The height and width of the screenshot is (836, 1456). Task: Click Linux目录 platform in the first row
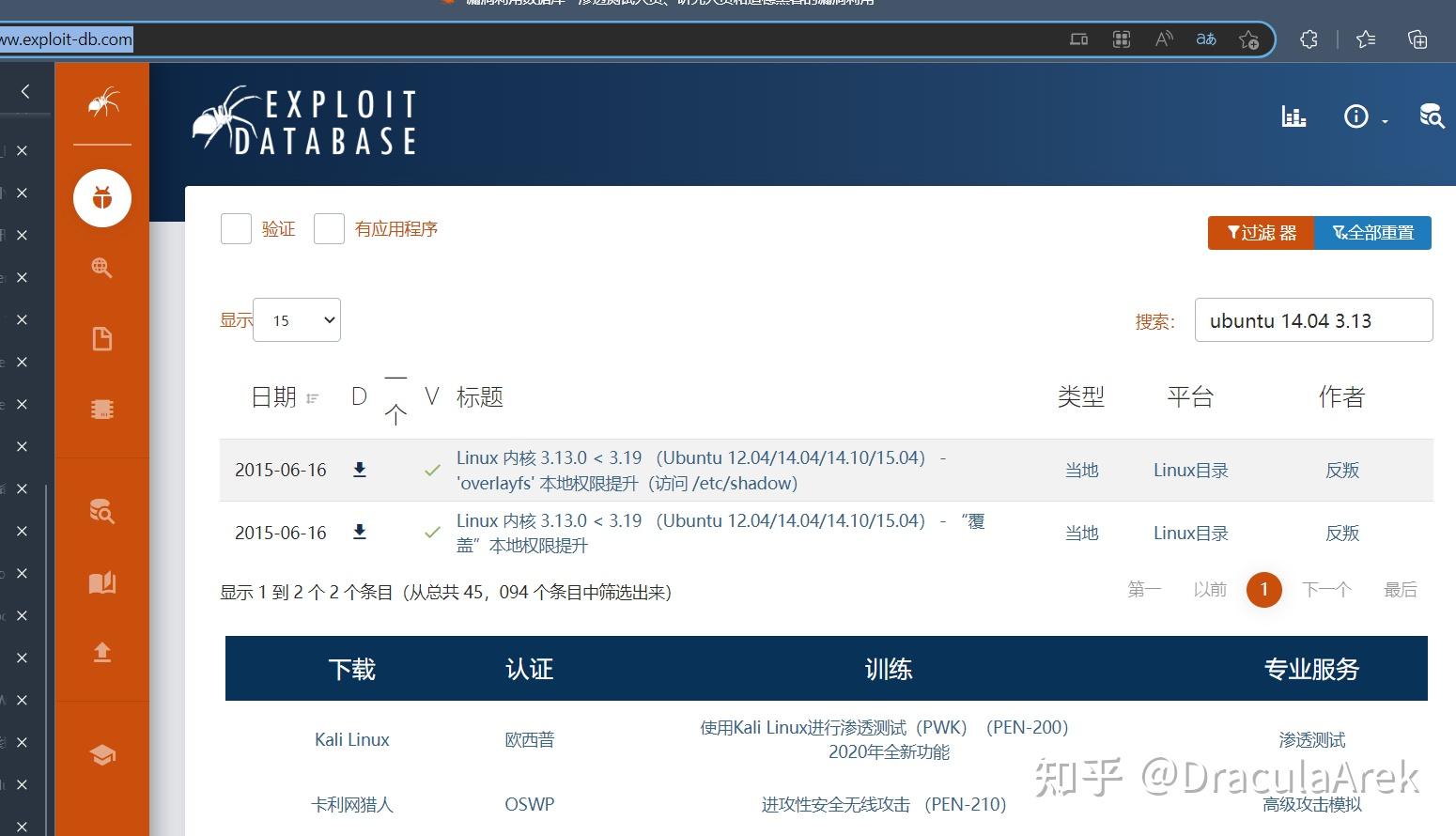point(1191,471)
